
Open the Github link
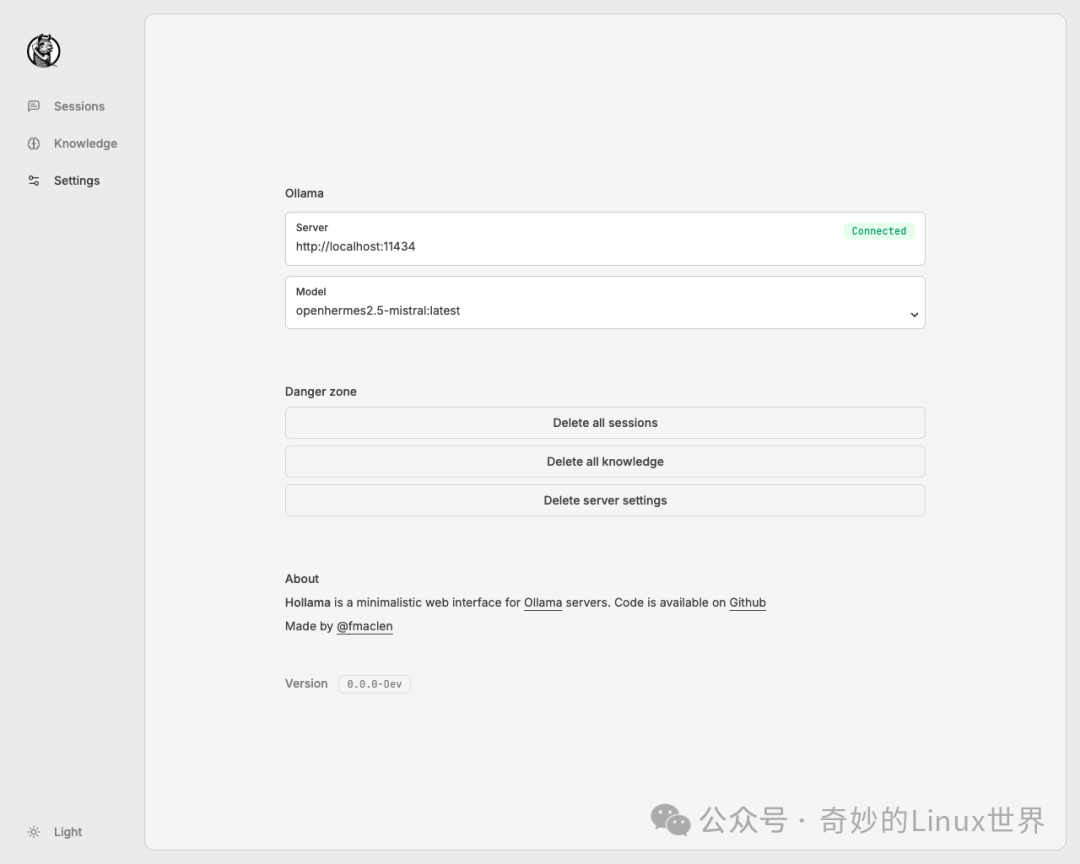747,602
